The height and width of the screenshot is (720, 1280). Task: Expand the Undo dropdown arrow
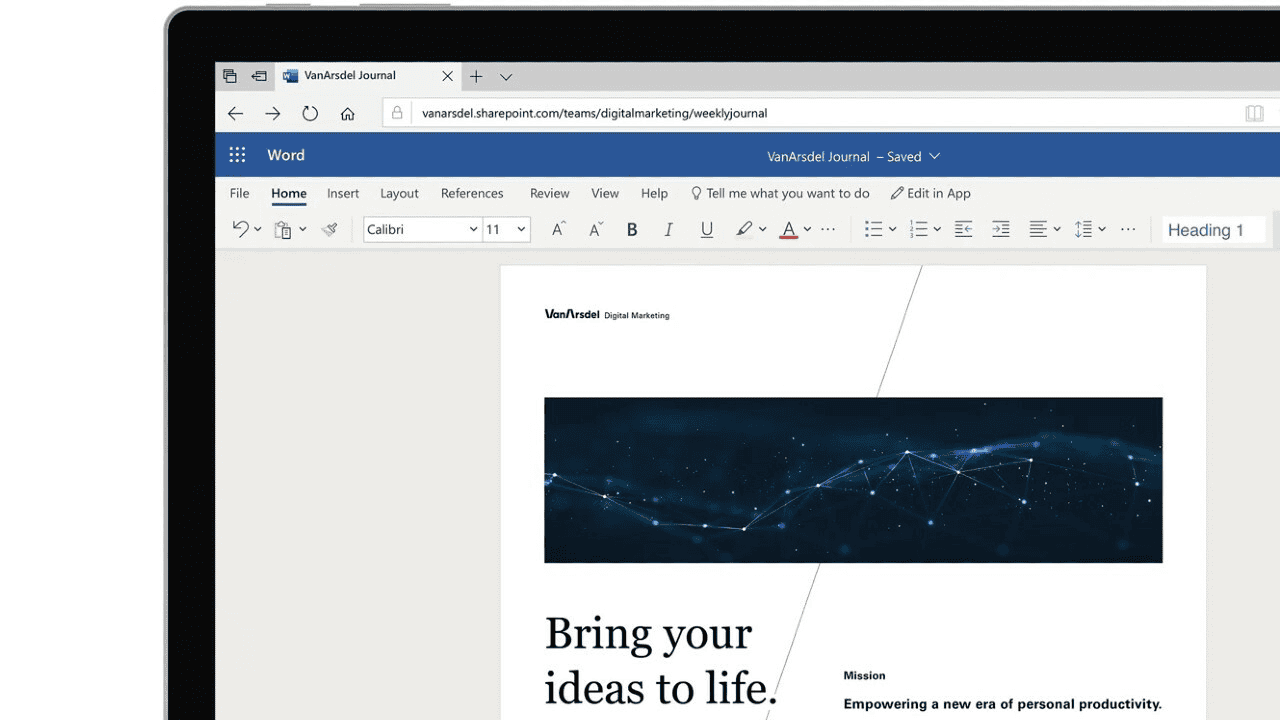[257, 229]
